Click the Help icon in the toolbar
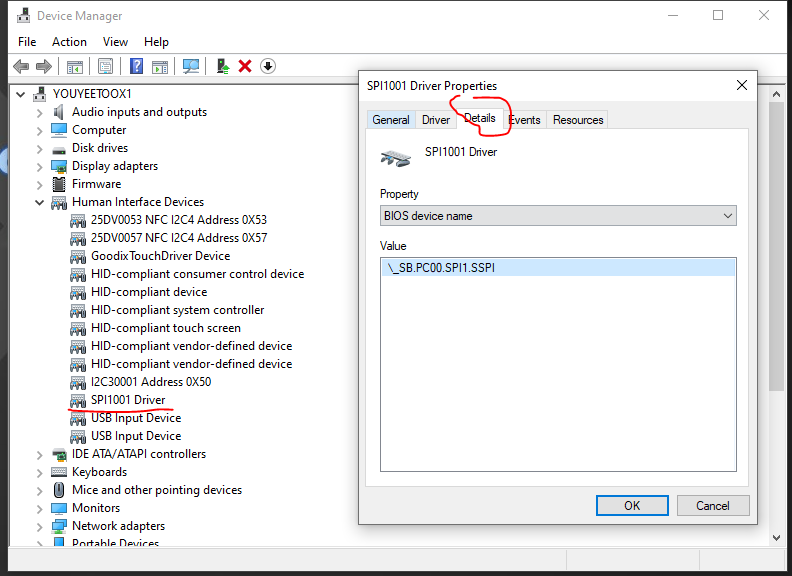Screen dimensions: 792x576 [136, 67]
